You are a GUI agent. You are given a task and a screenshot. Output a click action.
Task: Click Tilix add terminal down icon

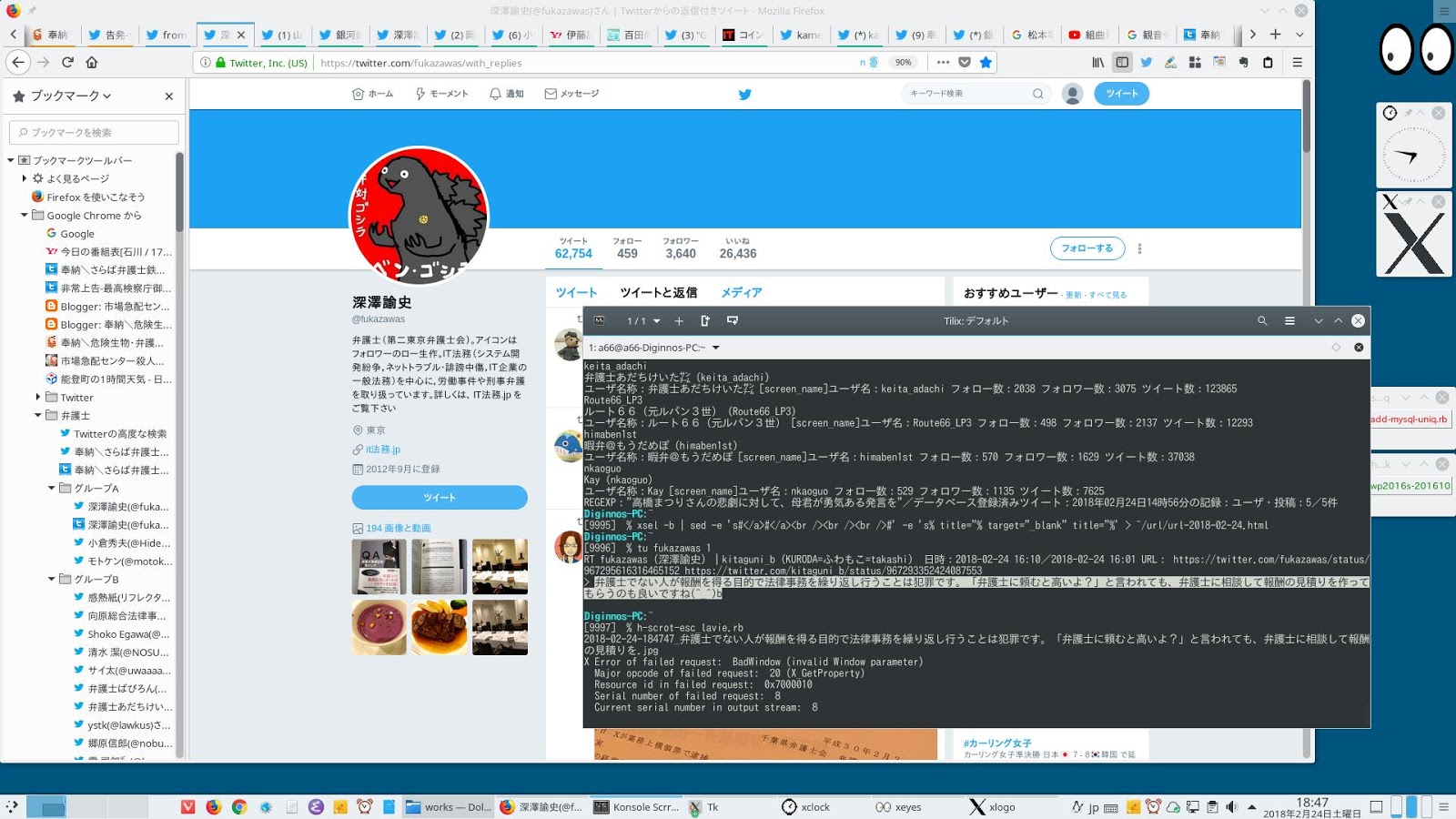tap(732, 320)
